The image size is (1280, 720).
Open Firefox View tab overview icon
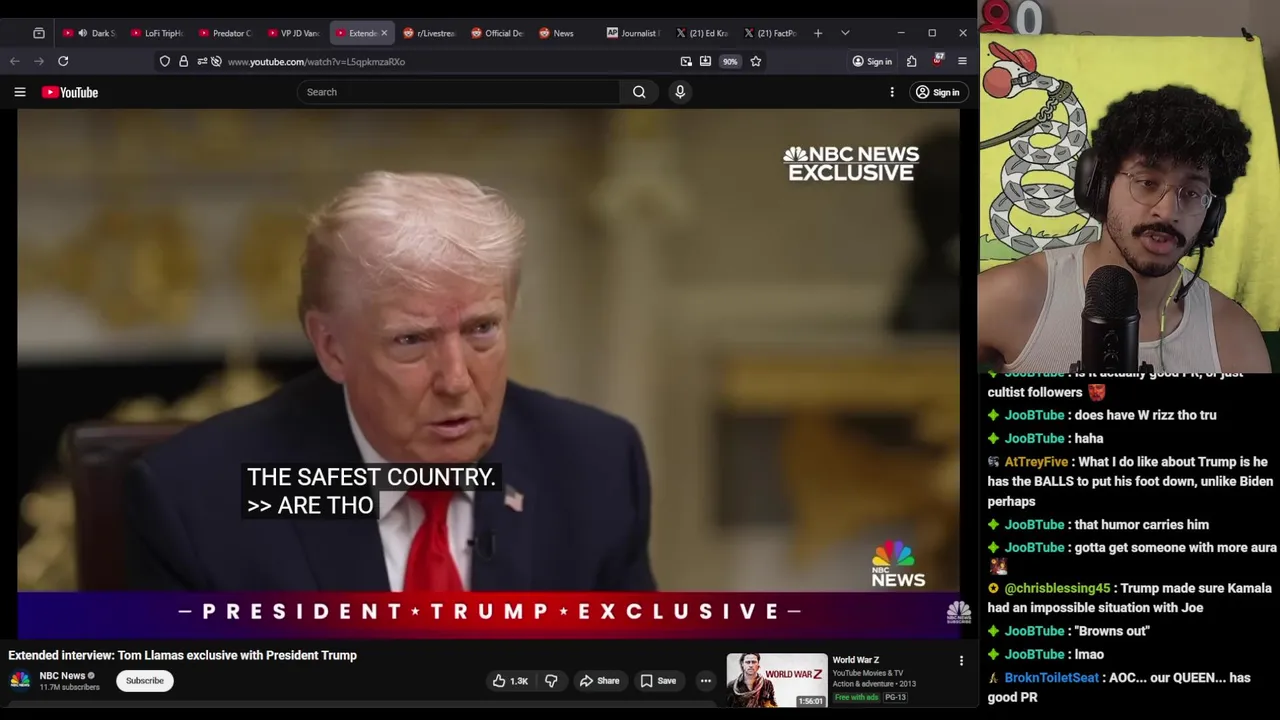click(x=39, y=33)
